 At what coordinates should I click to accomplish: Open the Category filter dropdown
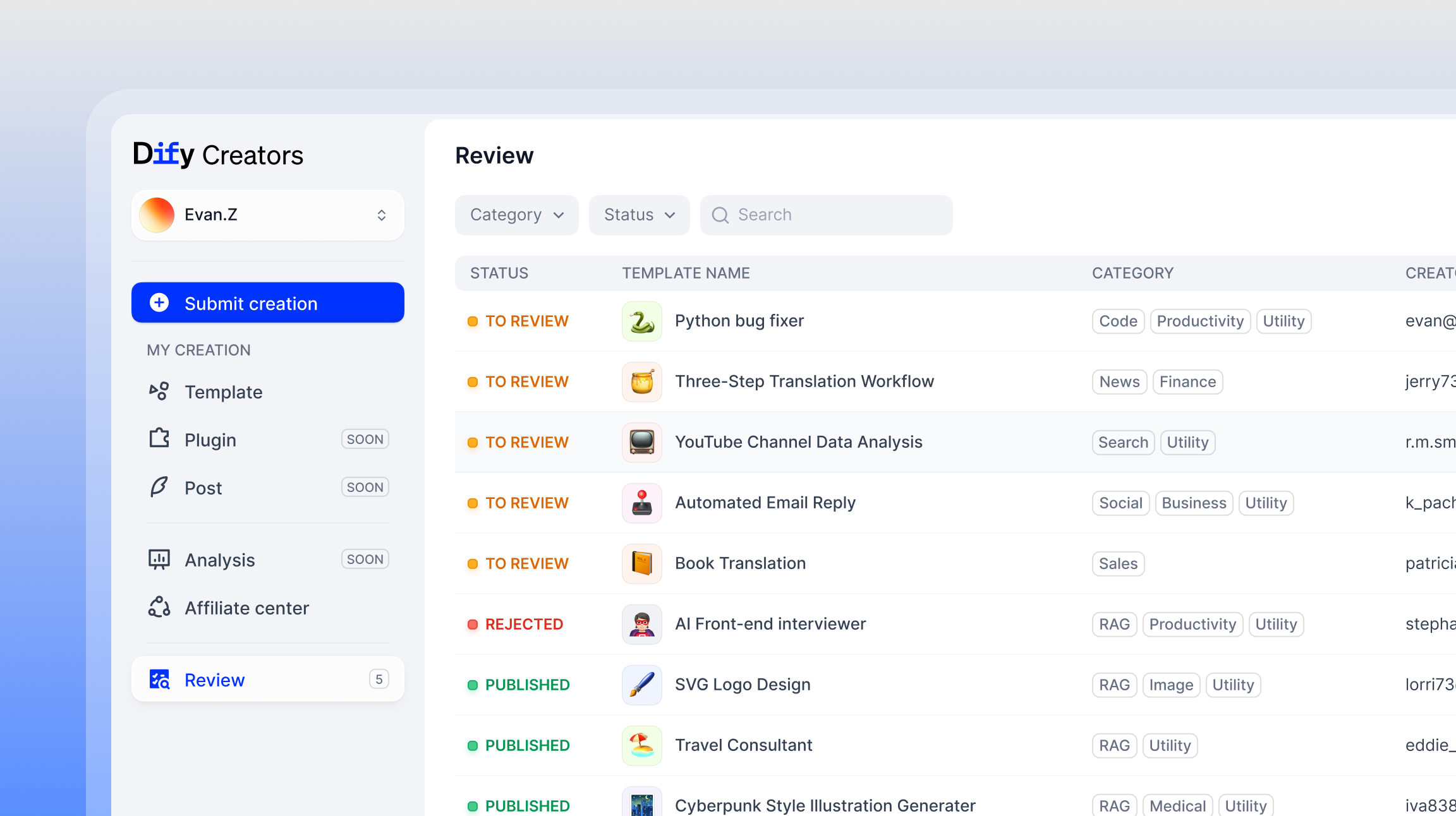[x=516, y=215]
